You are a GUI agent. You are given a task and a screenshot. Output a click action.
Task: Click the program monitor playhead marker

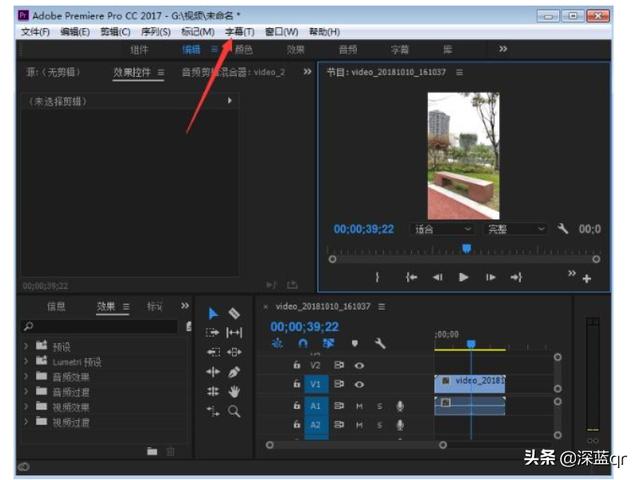coord(467,248)
